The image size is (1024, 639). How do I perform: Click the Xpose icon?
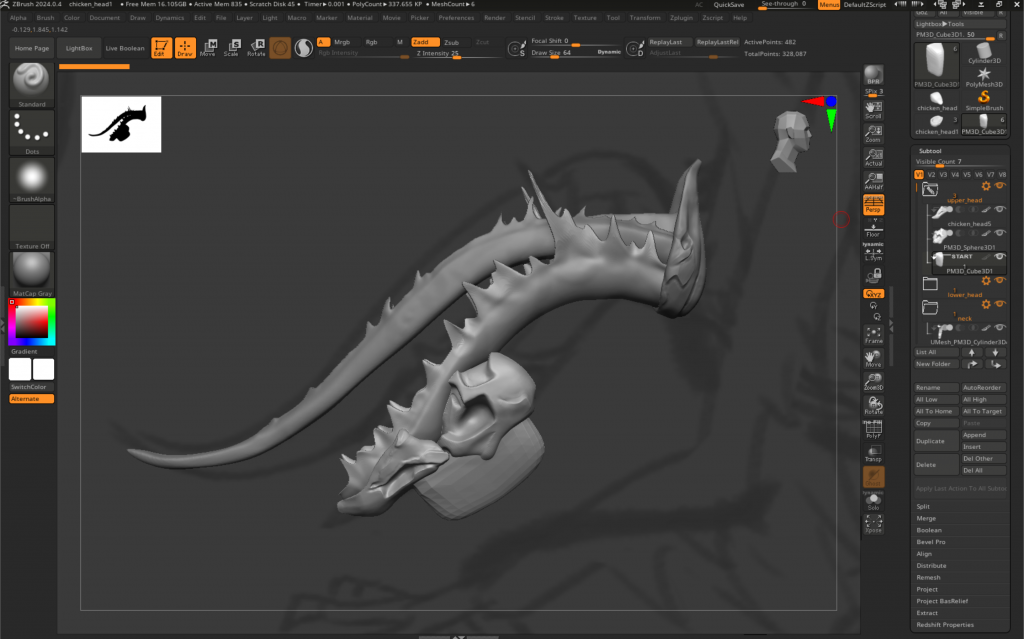coord(873,523)
